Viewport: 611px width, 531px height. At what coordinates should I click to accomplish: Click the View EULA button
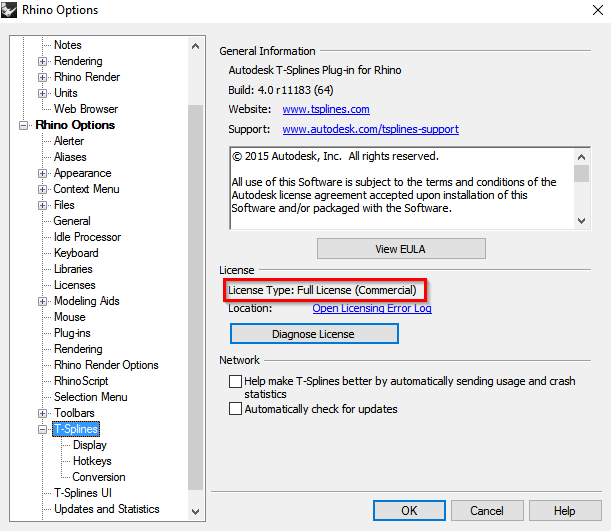pyautogui.click(x=401, y=249)
